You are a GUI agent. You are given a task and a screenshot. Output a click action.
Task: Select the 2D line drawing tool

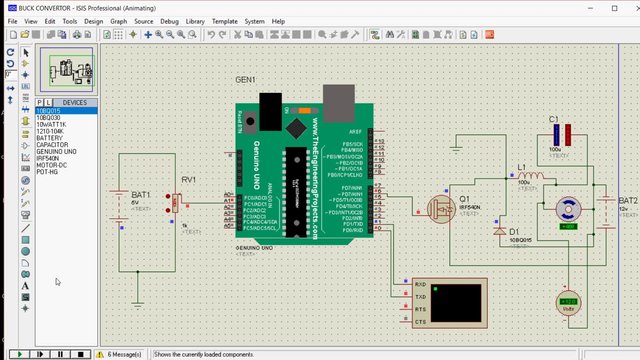[25, 228]
